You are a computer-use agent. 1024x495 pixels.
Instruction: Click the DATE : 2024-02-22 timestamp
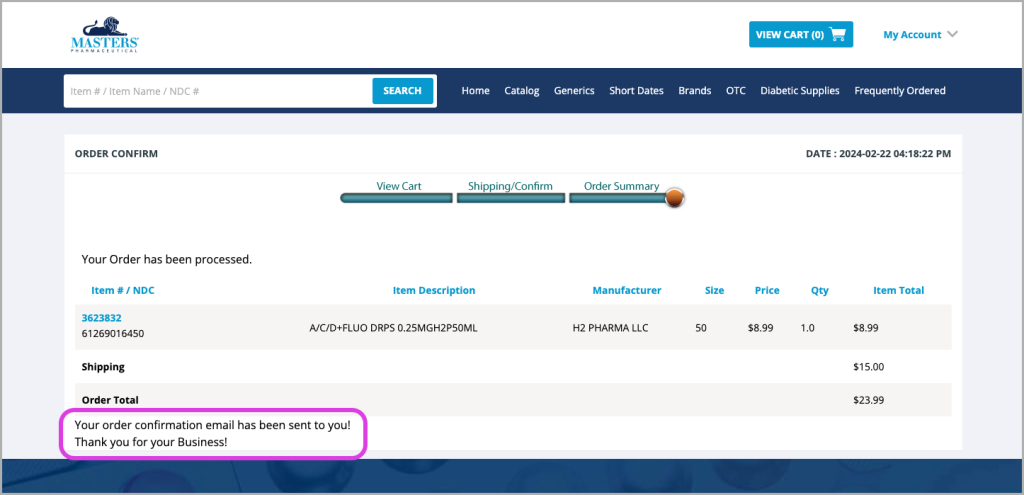point(878,154)
